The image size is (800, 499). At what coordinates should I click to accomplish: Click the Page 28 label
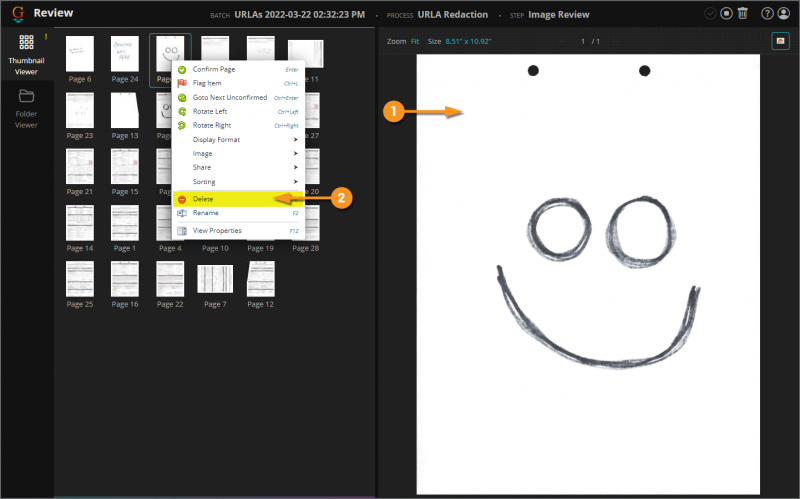pos(306,248)
